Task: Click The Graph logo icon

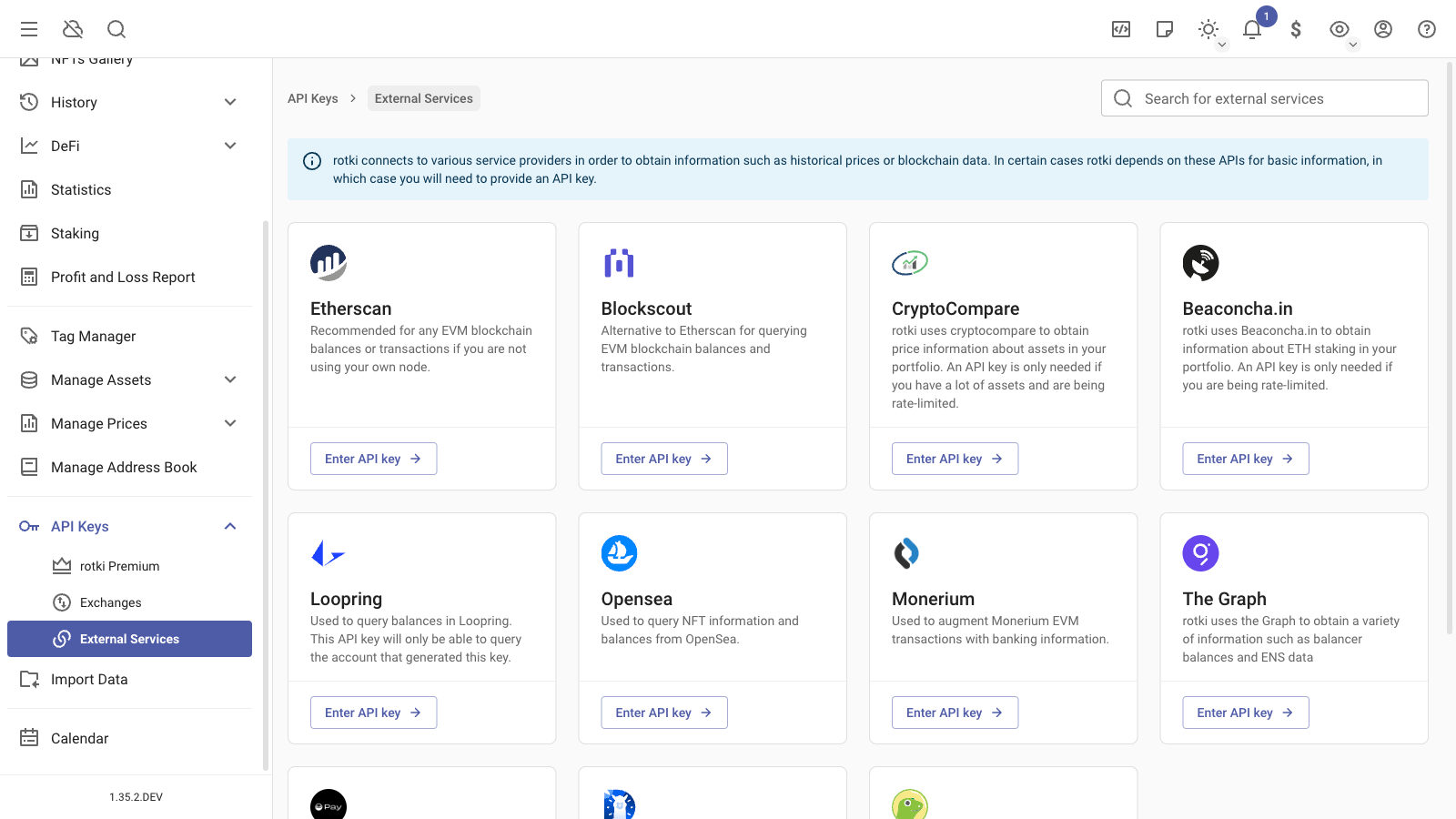Action: click(x=1201, y=553)
